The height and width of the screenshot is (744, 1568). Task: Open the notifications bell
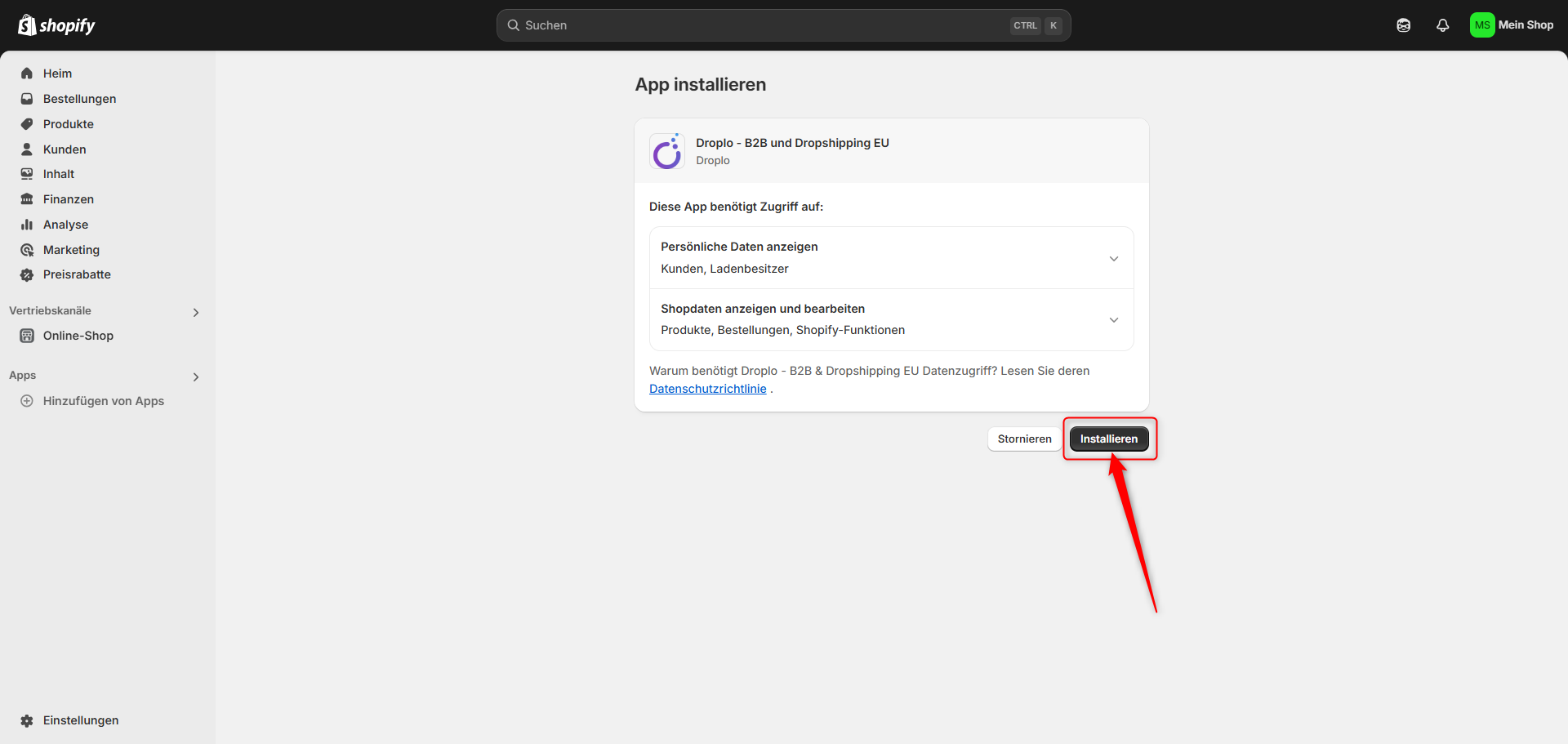coord(1443,25)
